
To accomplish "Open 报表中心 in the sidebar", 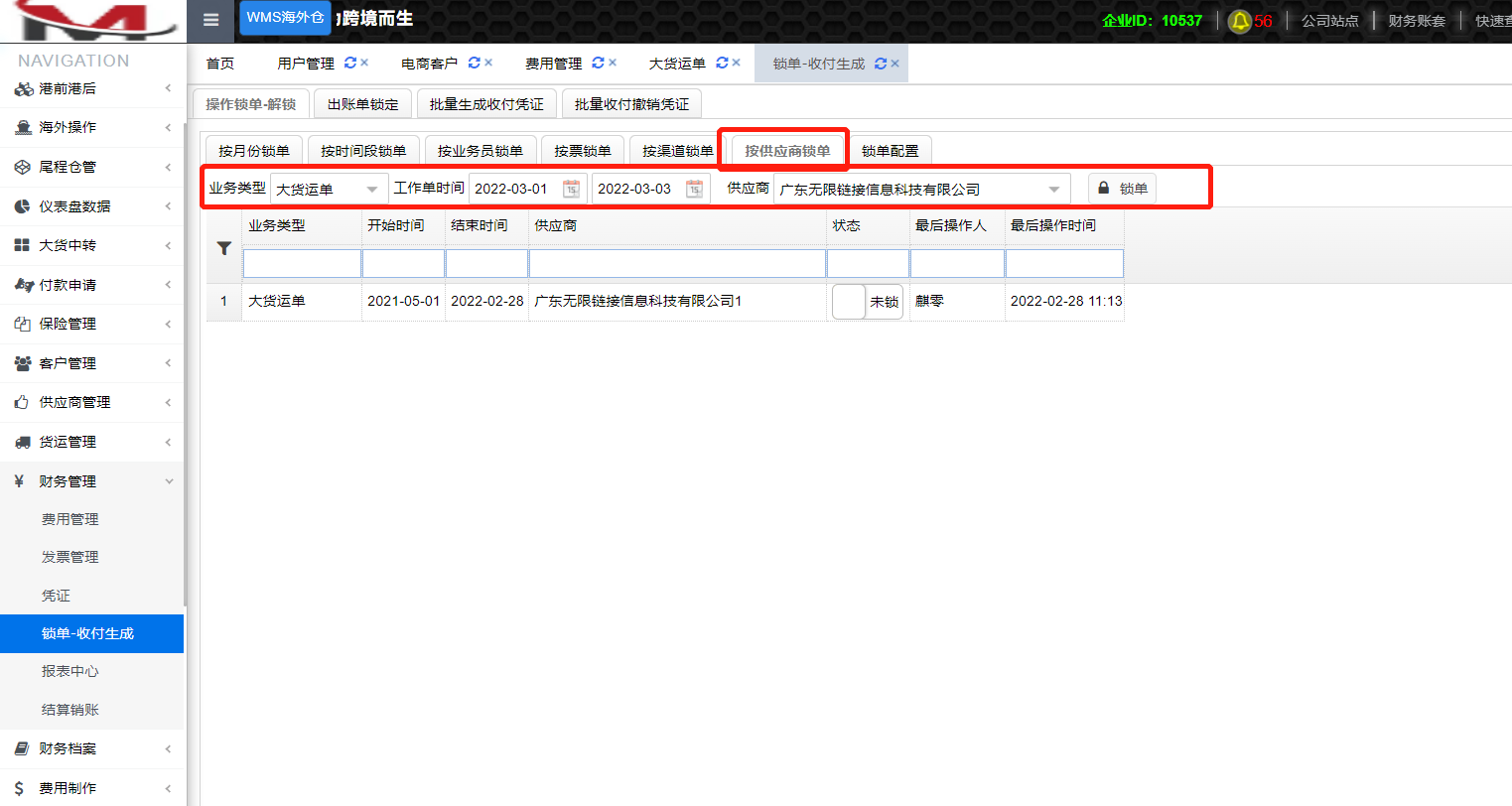I will (x=70, y=671).
